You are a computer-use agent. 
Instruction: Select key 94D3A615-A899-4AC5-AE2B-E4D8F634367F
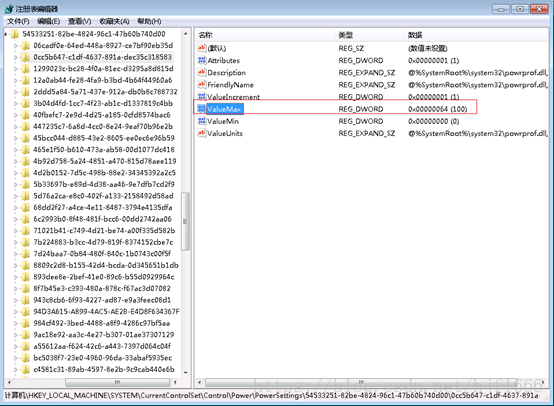tap(106, 312)
